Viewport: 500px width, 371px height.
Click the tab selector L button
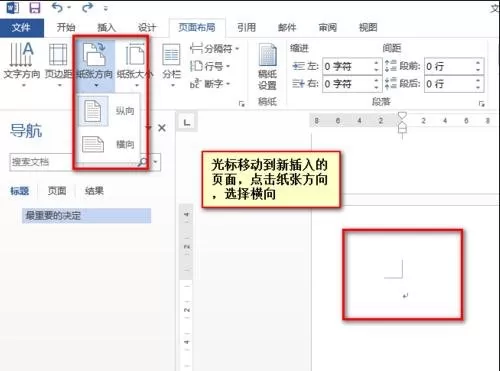click(187, 122)
